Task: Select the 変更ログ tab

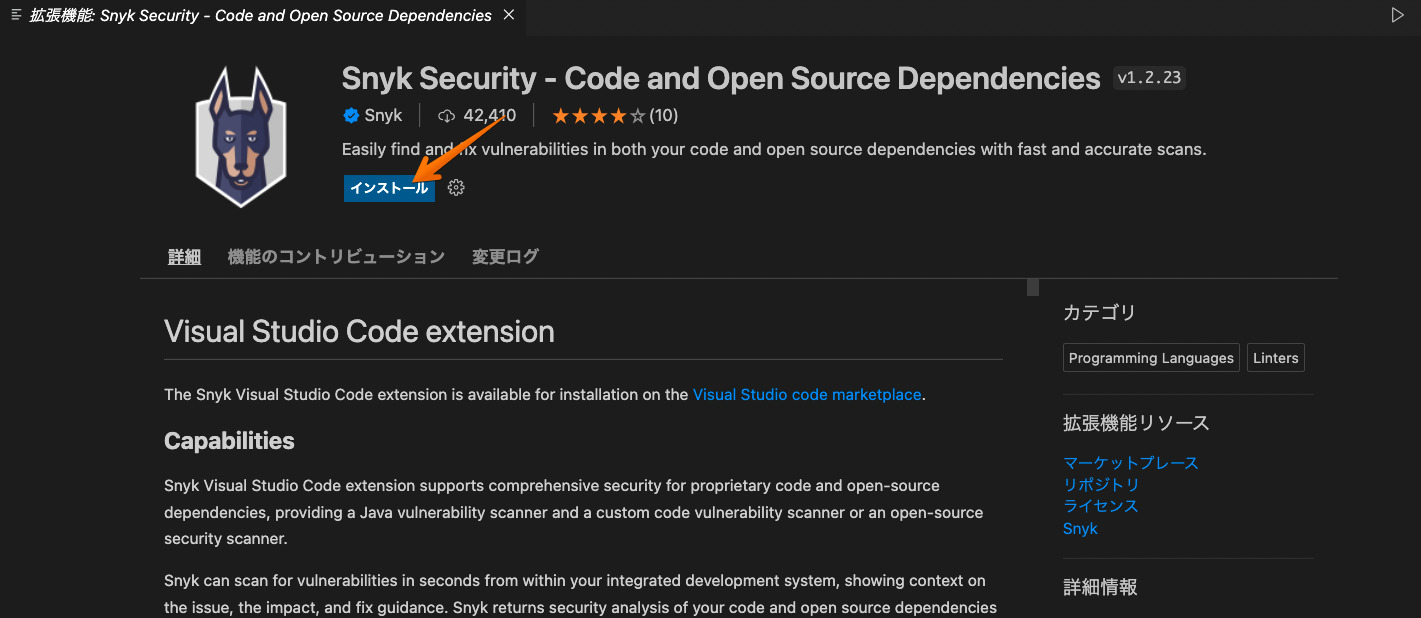Action: pos(505,257)
